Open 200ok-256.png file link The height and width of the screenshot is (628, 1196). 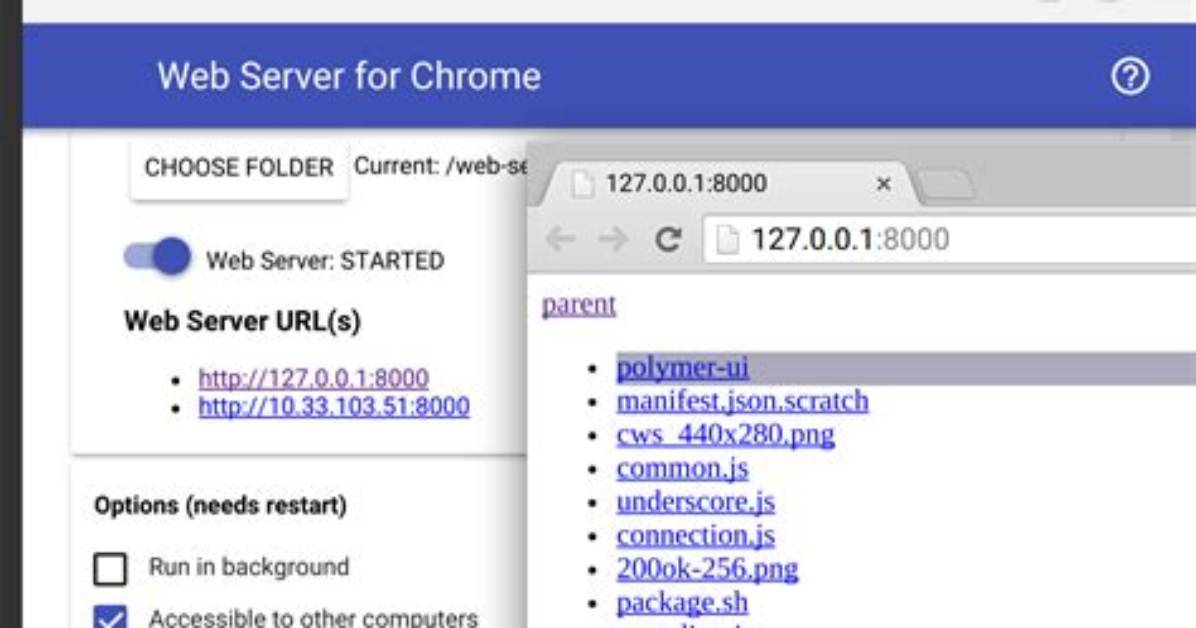pos(707,569)
